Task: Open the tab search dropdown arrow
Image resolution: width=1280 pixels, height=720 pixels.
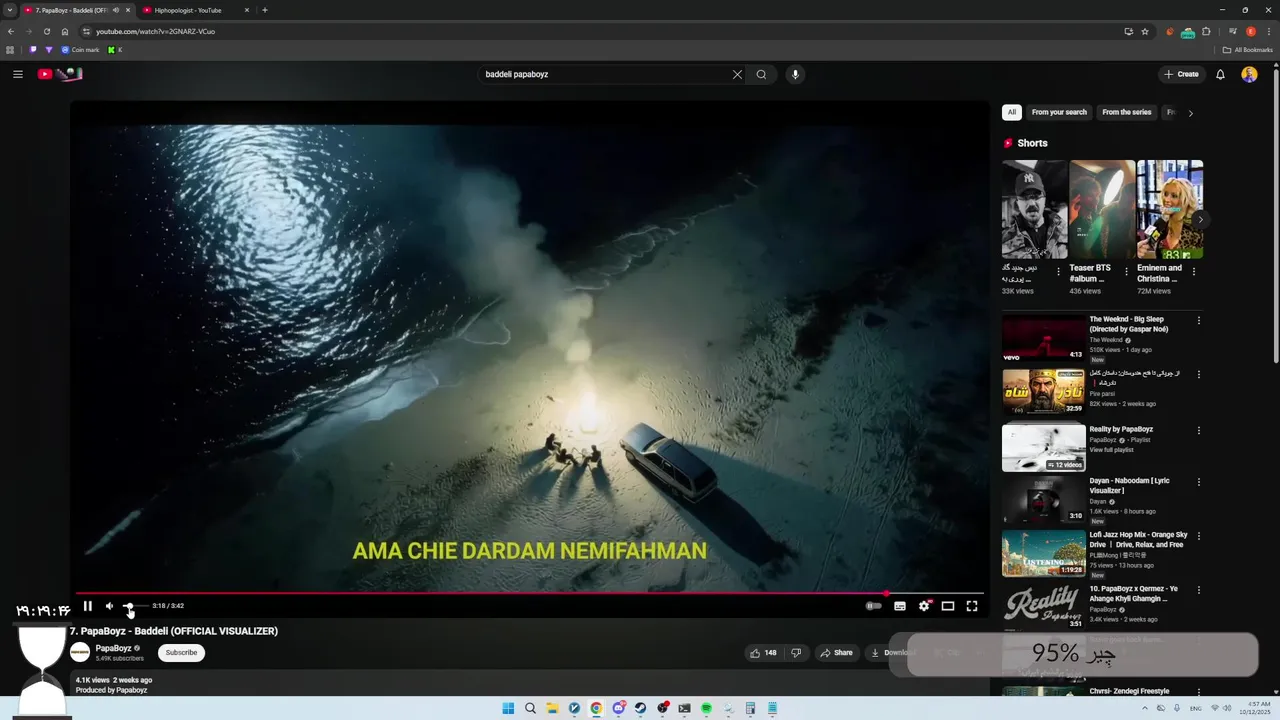Action: (10, 10)
